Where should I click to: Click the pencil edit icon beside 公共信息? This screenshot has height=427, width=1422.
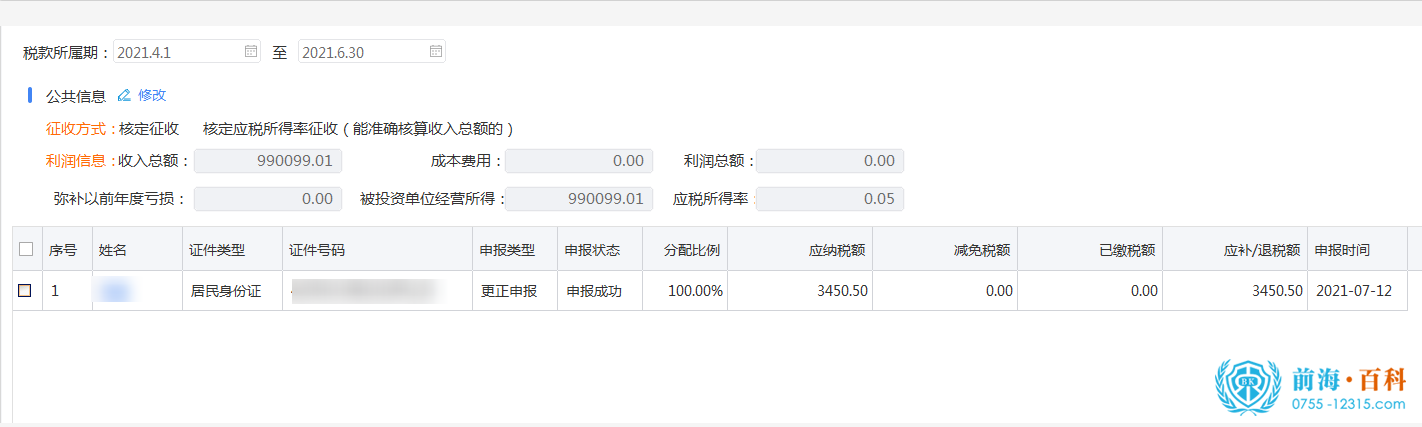click(124, 96)
